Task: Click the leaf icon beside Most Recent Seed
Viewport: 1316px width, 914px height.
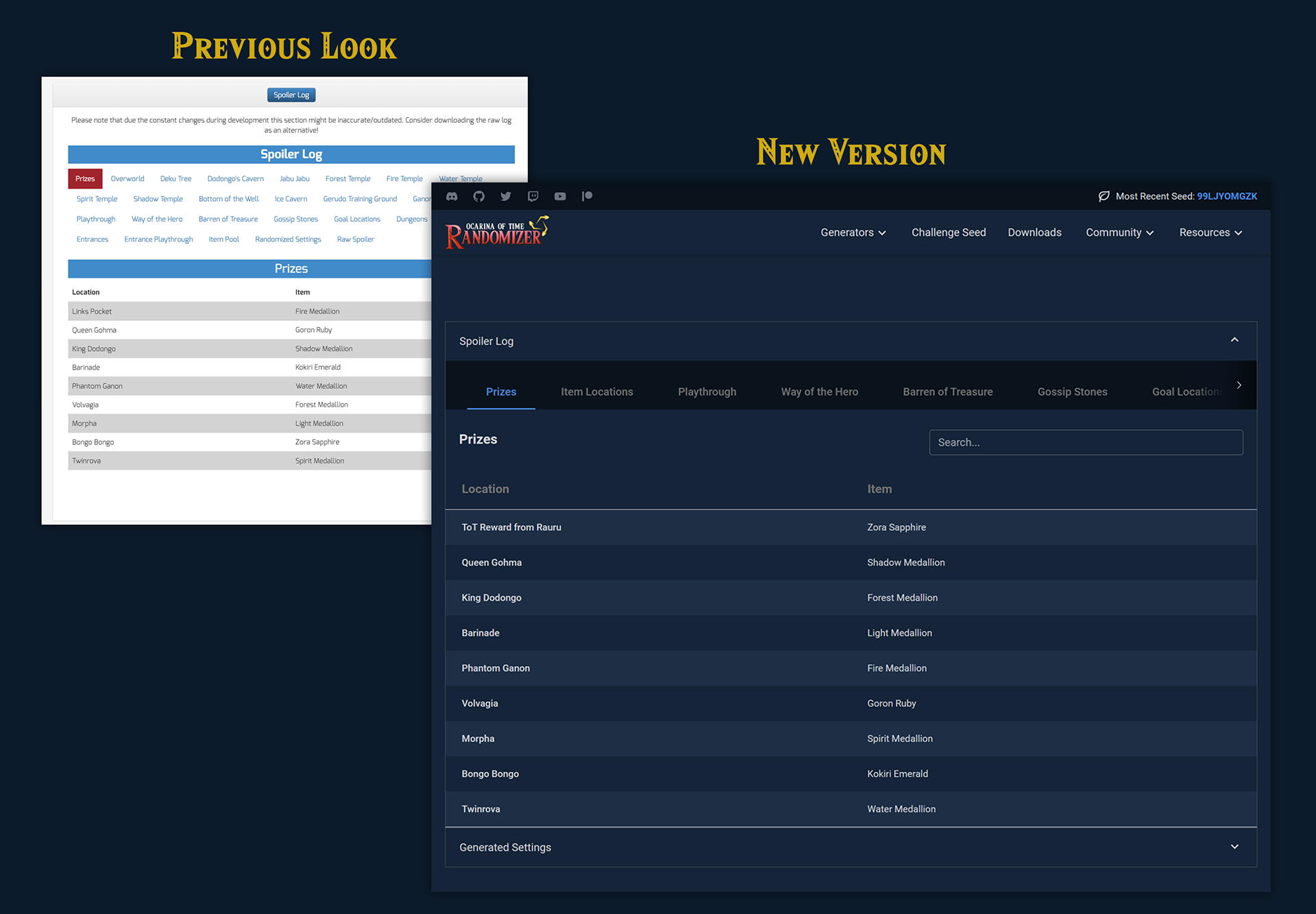Action: [x=1104, y=196]
